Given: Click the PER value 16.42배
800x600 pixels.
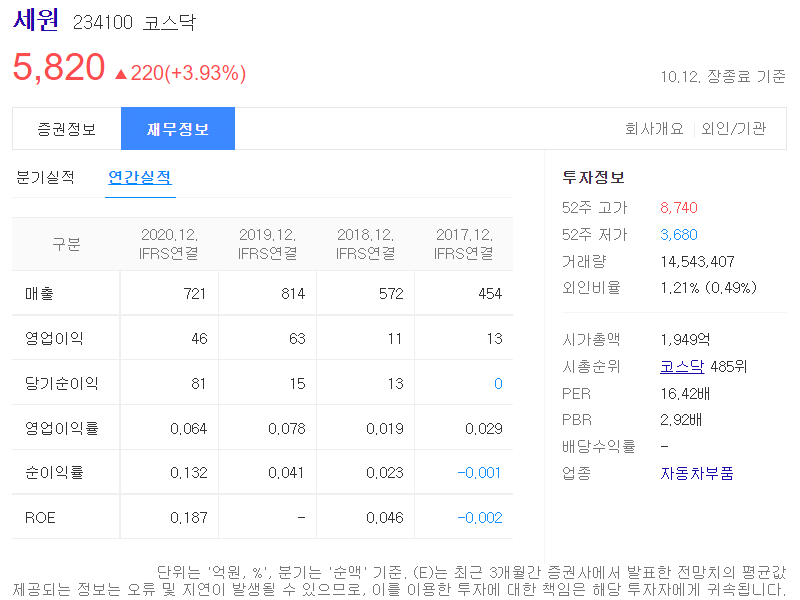Looking at the screenshot, I should pyautogui.click(x=685, y=394).
